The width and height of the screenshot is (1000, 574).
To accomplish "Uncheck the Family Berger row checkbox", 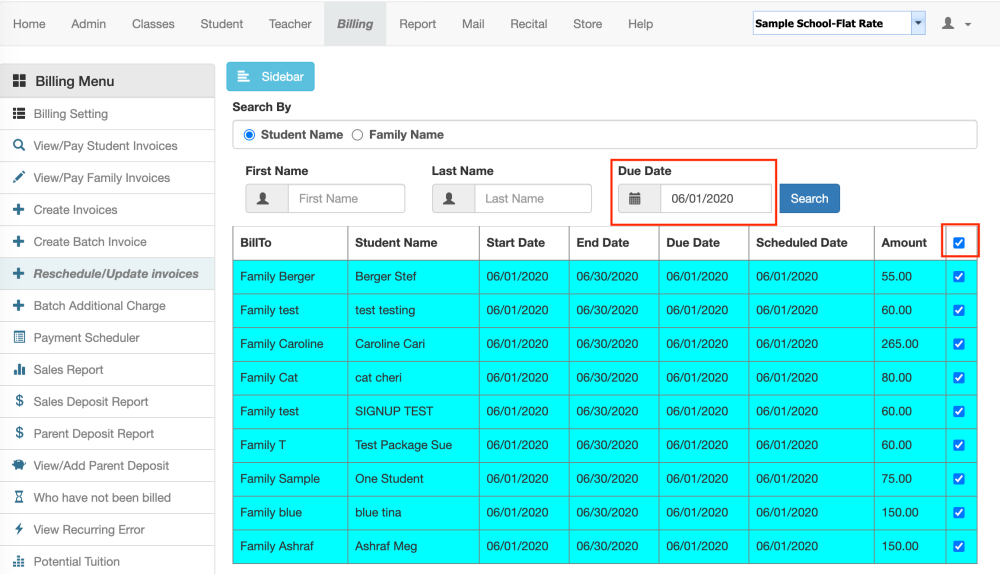I will pyautogui.click(x=959, y=276).
